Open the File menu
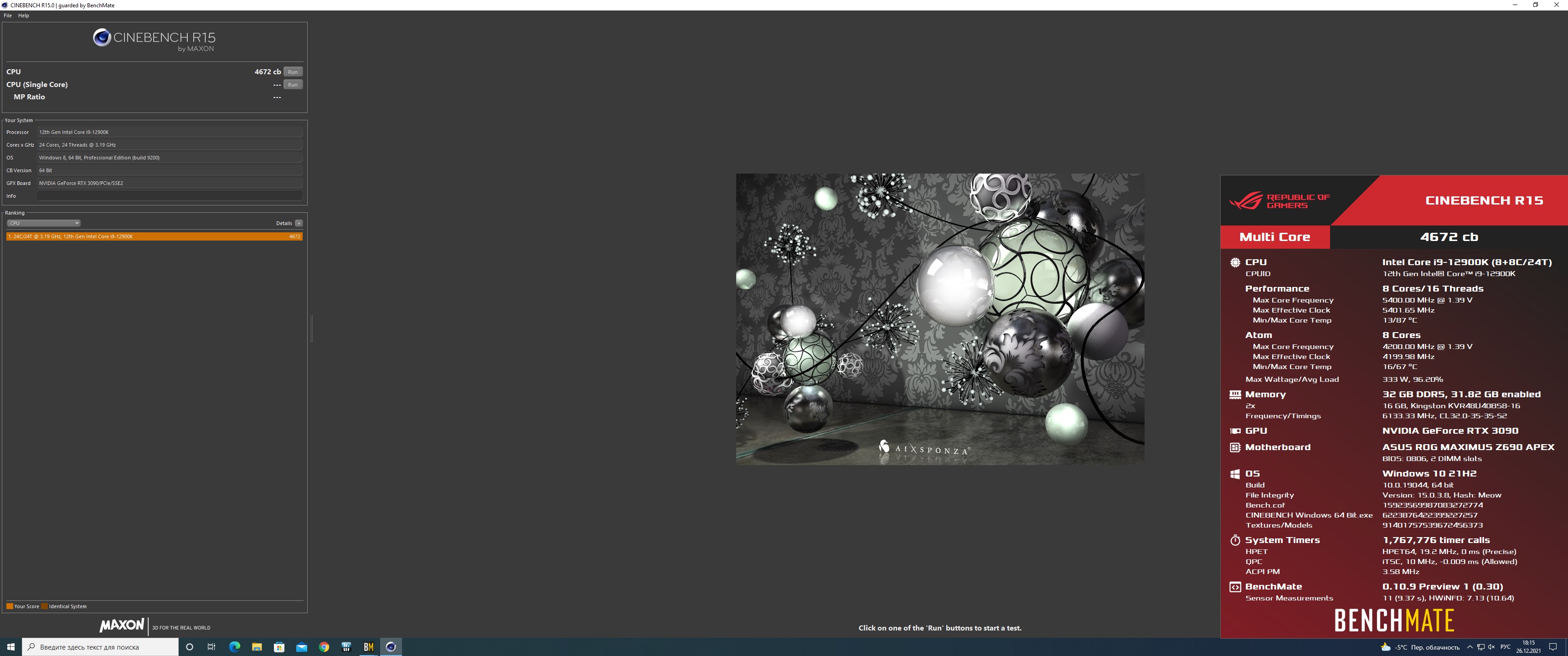The height and width of the screenshot is (656, 1568). [7, 16]
